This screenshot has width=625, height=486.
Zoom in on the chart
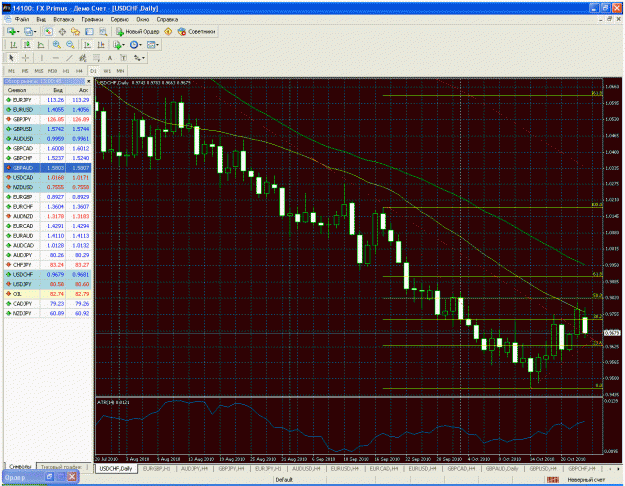click(57, 45)
